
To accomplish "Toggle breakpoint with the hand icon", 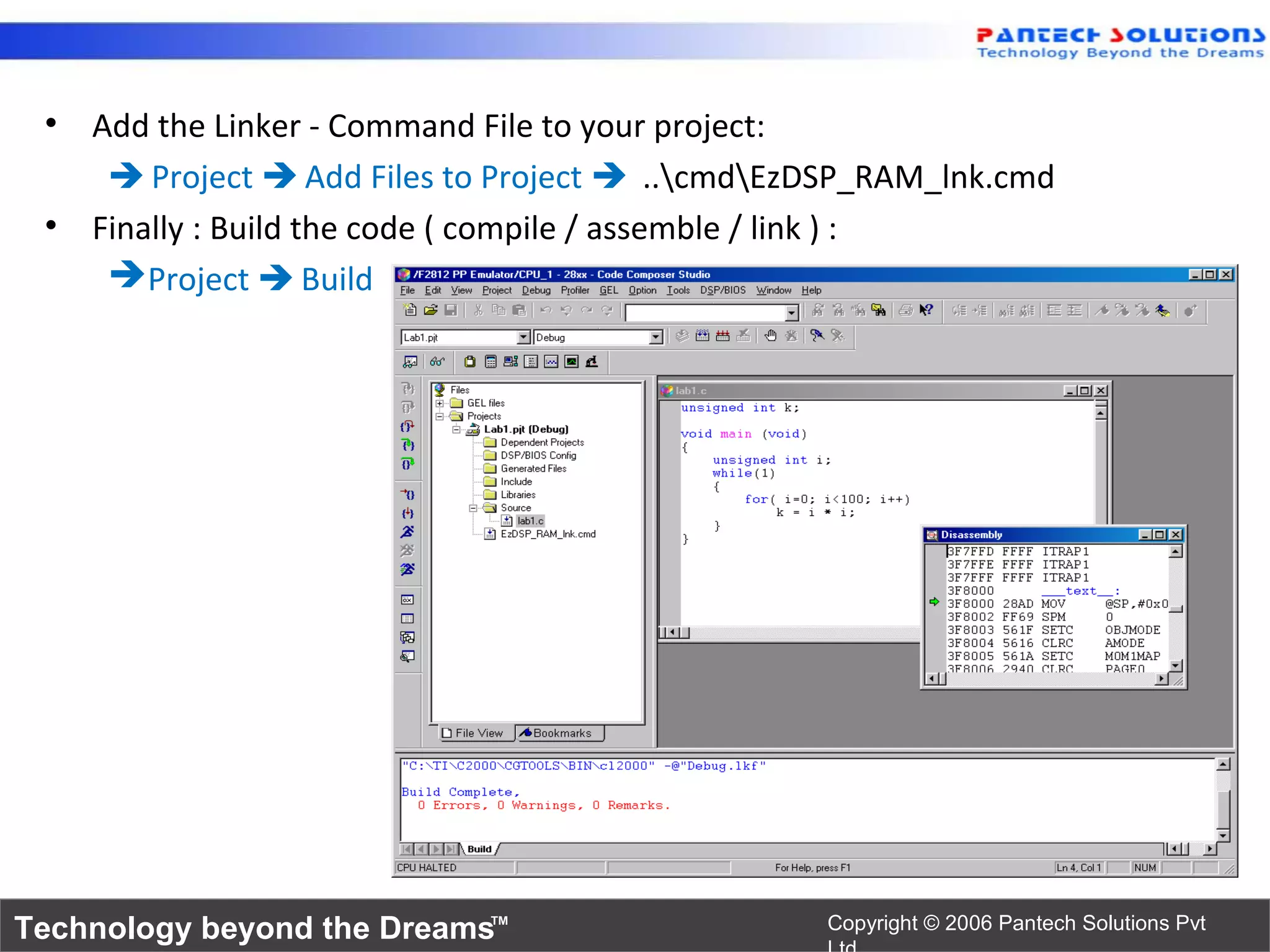I will 770,336.
